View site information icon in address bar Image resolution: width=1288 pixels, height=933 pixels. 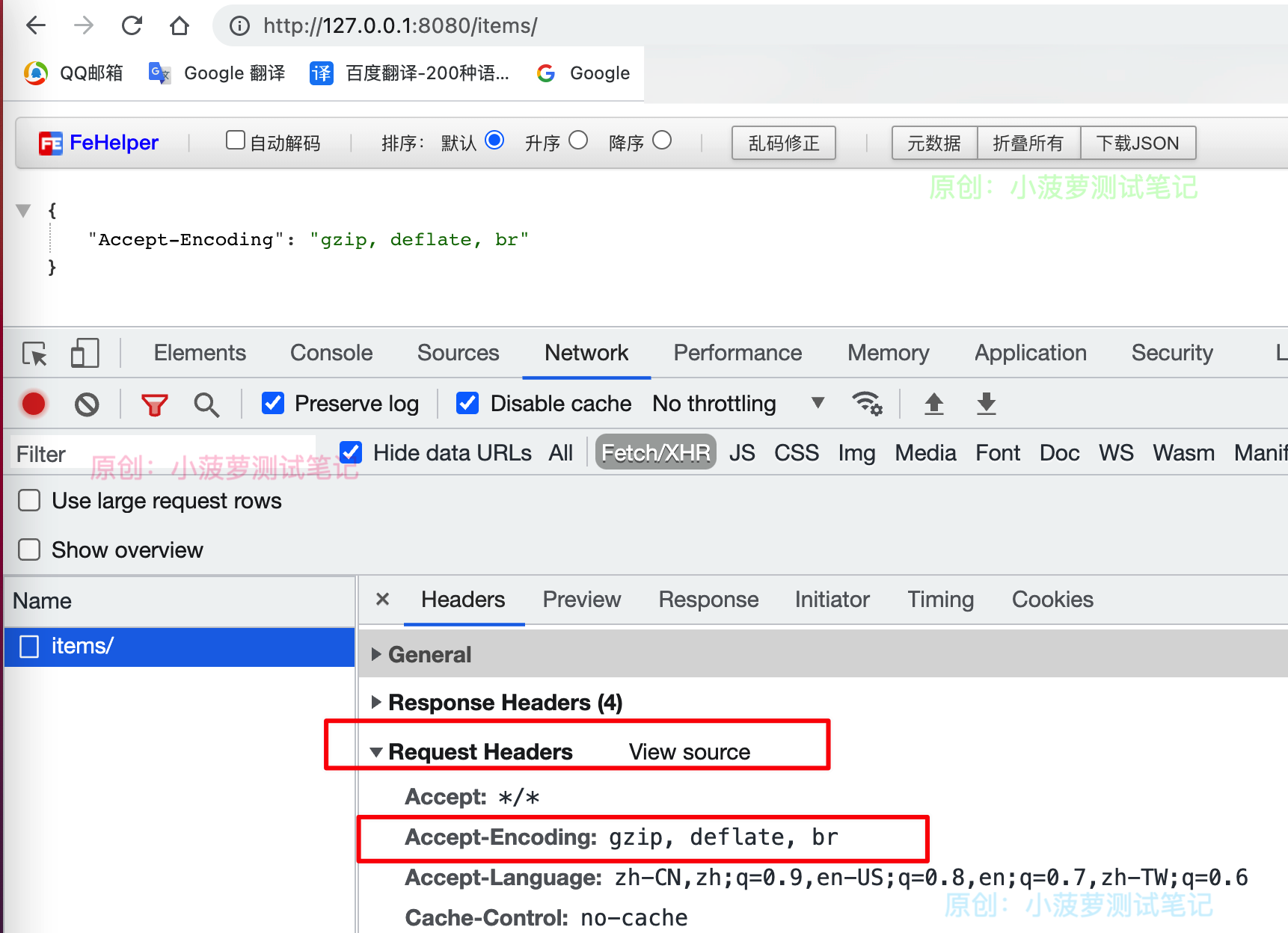pyautogui.click(x=239, y=26)
